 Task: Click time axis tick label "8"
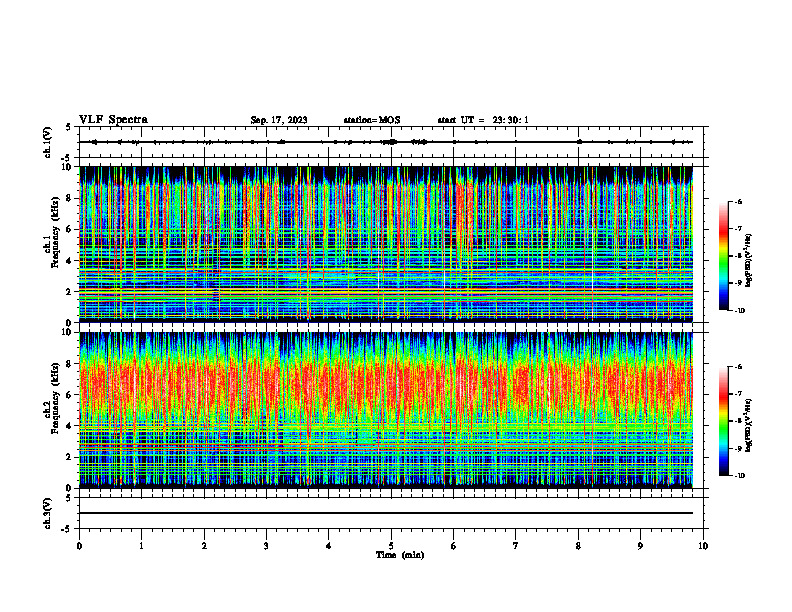[578, 546]
